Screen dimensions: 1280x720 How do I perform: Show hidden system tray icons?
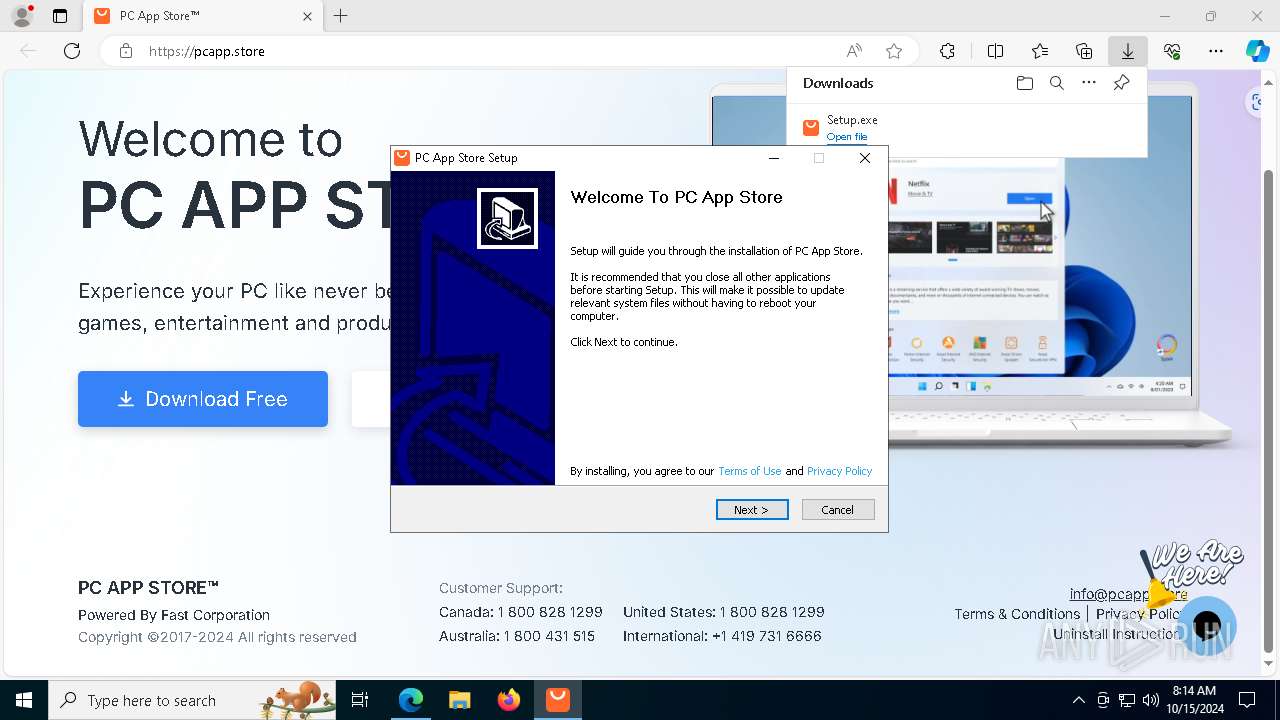point(1078,700)
